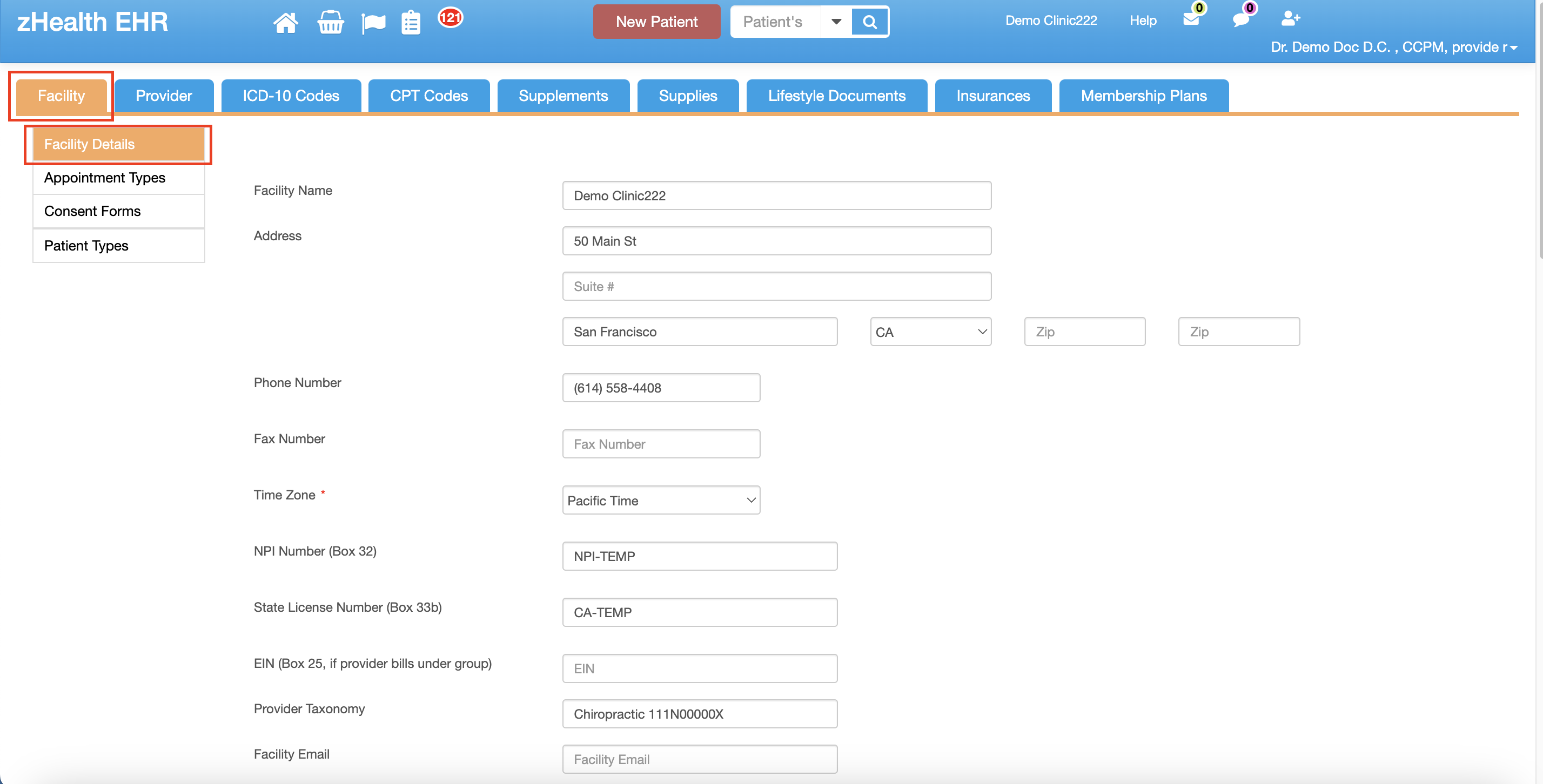The height and width of the screenshot is (784, 1543).
Task: Open the clipboard checklist icon
Action: click(410, 23)
